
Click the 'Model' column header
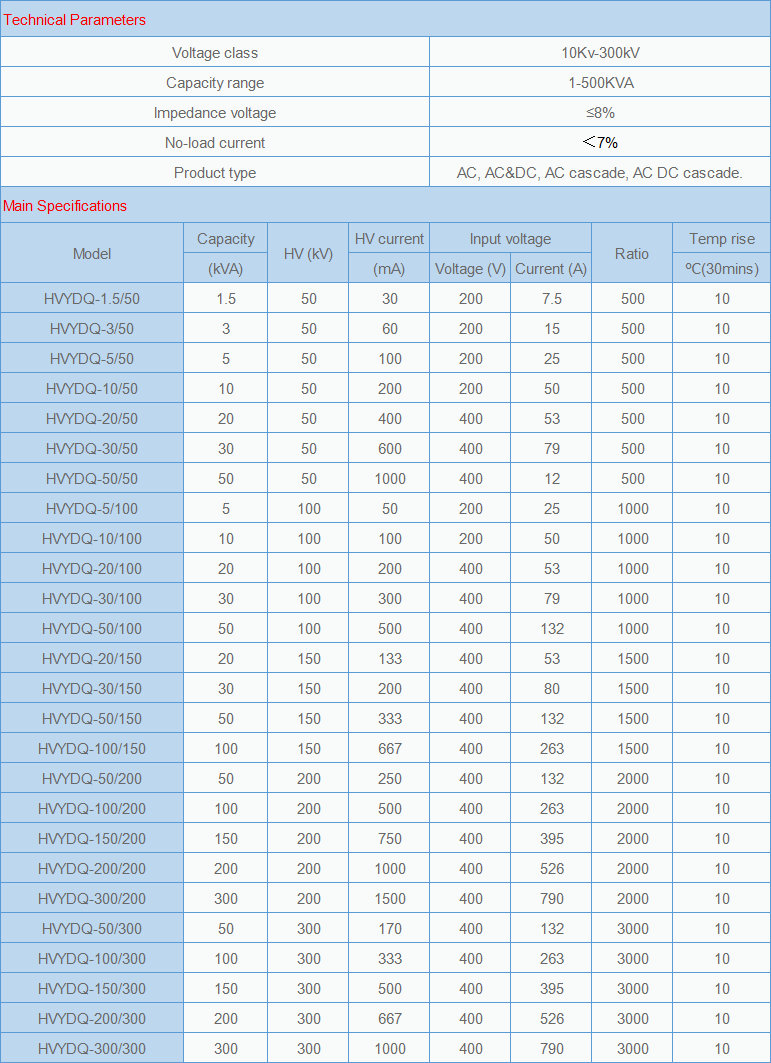point(92,254)
